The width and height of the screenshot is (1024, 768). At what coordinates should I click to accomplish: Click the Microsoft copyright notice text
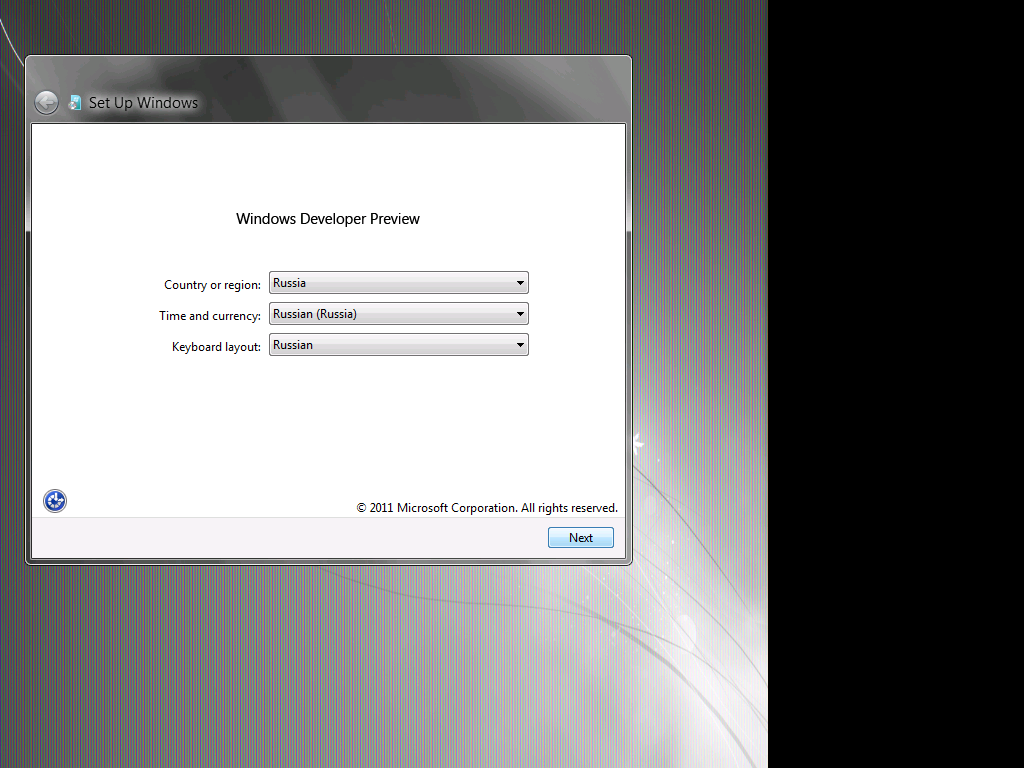coord(487,507)
